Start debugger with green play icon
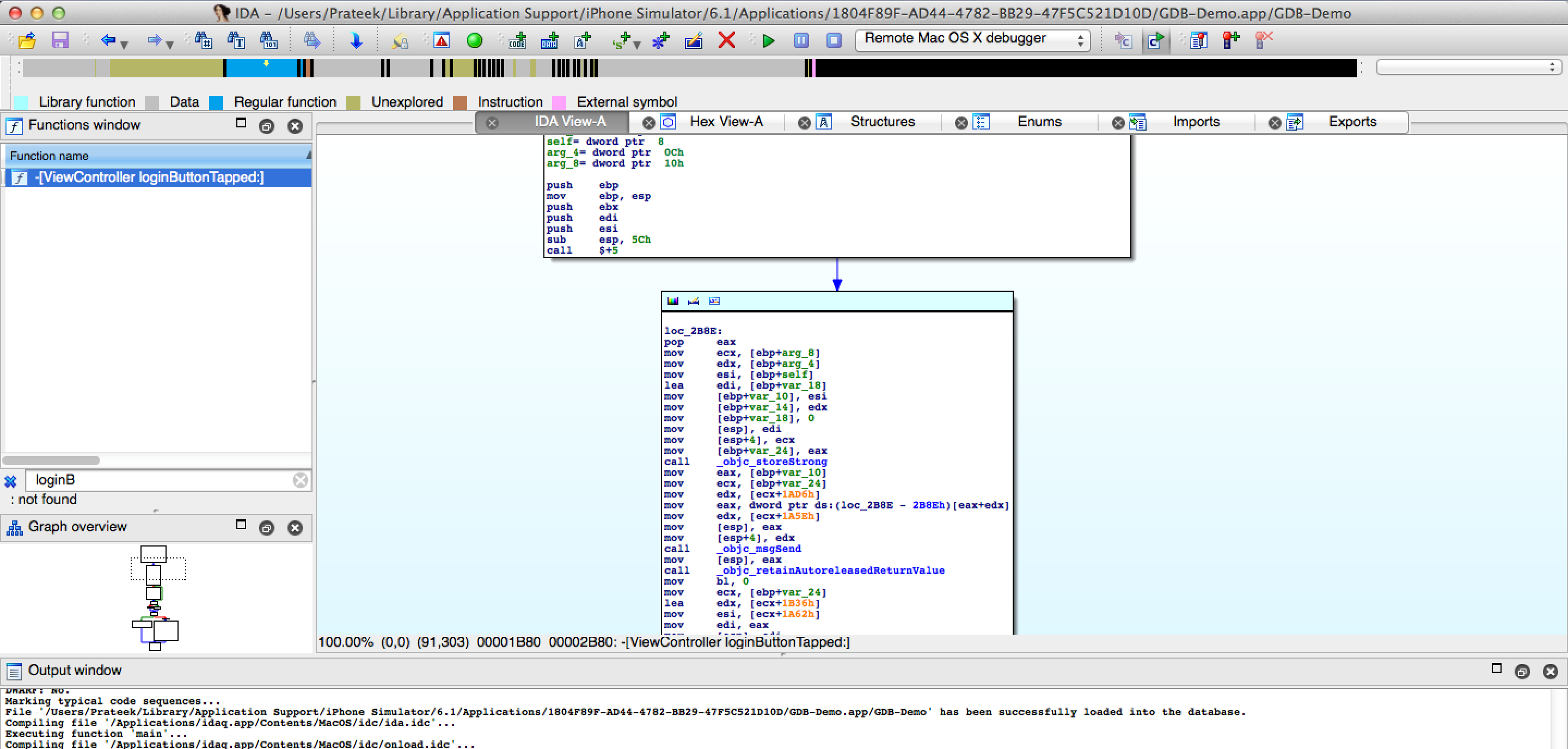1568x749 pixels. [x=769, y=41]
